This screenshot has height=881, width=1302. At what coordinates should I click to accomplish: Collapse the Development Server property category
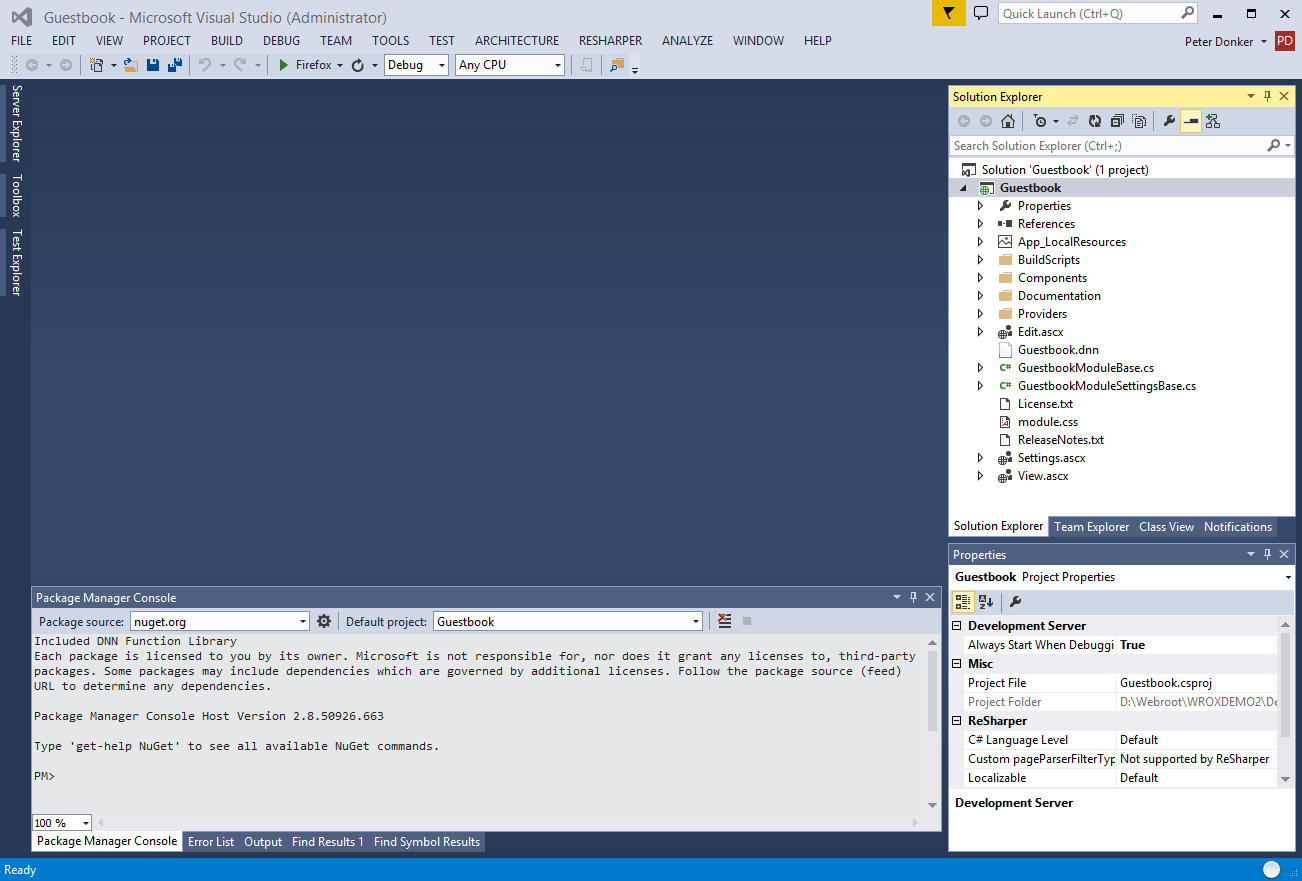pyautogui.click(x=958, y=626)
